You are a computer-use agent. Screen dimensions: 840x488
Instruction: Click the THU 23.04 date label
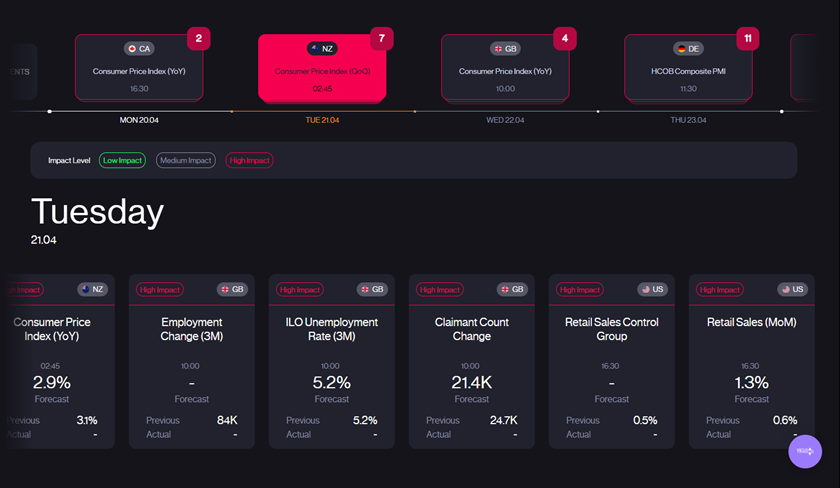[x=688, y=120]
